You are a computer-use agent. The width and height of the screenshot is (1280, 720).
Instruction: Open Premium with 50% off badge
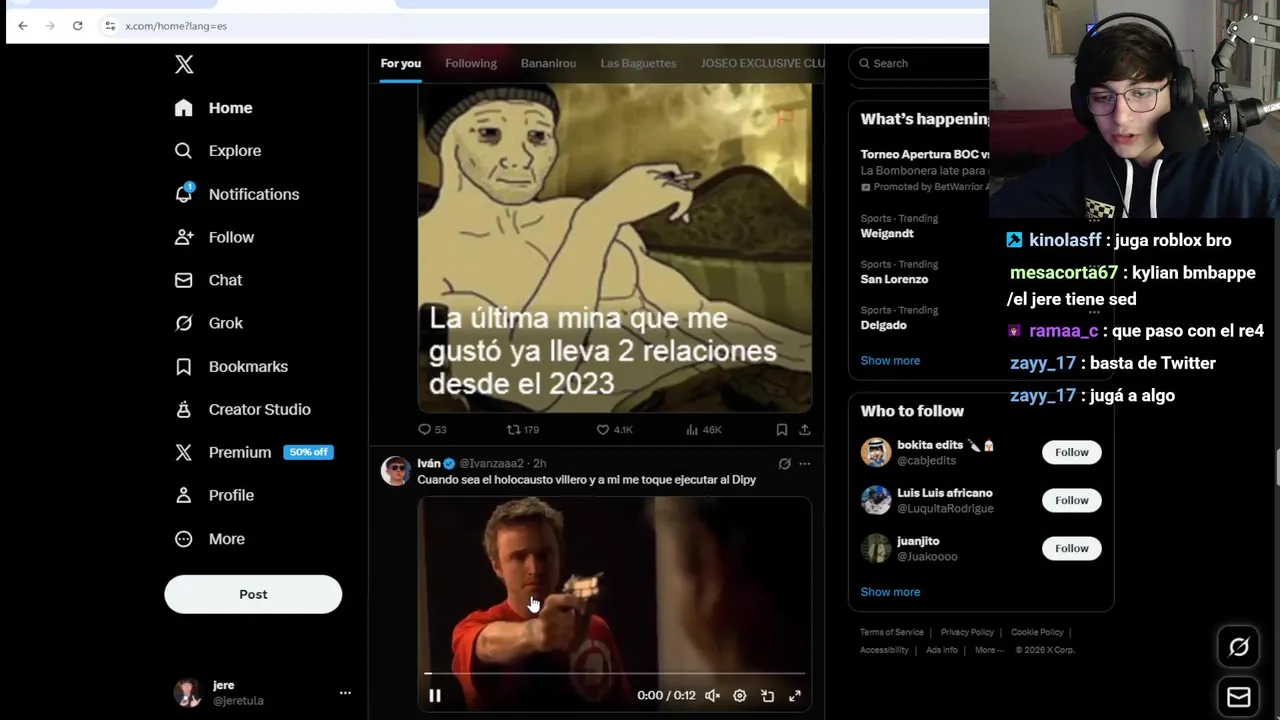(253, 452)
